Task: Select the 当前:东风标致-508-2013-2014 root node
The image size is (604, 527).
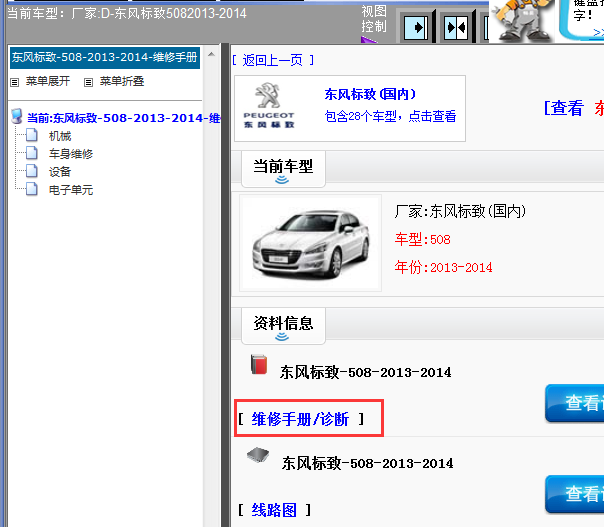Action: coord(123,118)
